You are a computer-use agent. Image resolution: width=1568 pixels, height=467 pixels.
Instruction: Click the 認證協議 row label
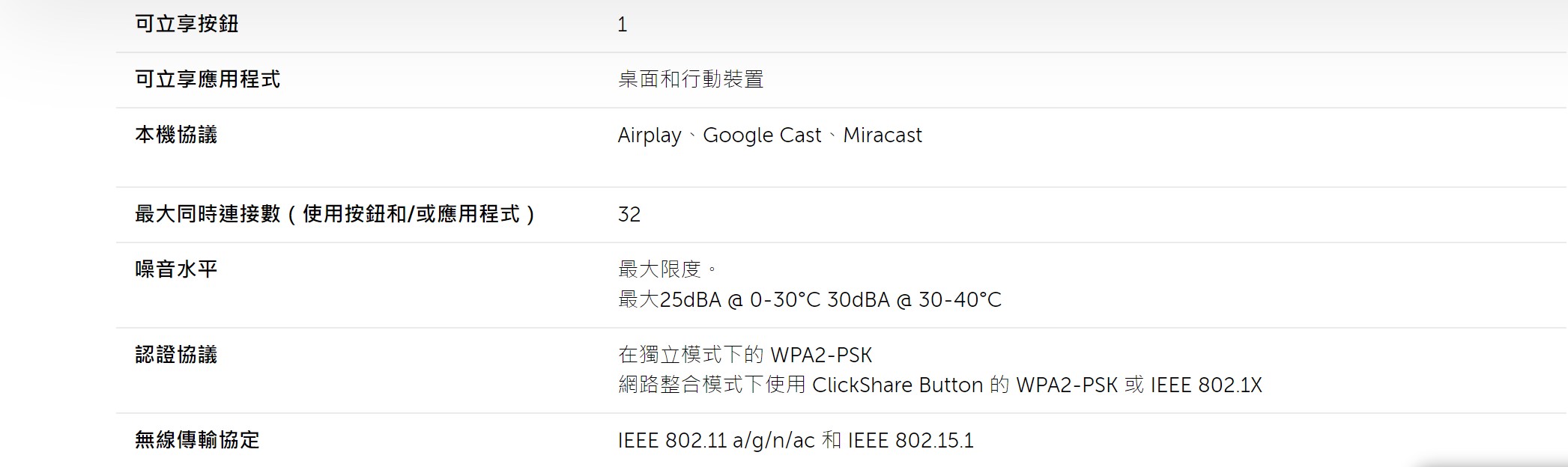[x=176, y=355]
